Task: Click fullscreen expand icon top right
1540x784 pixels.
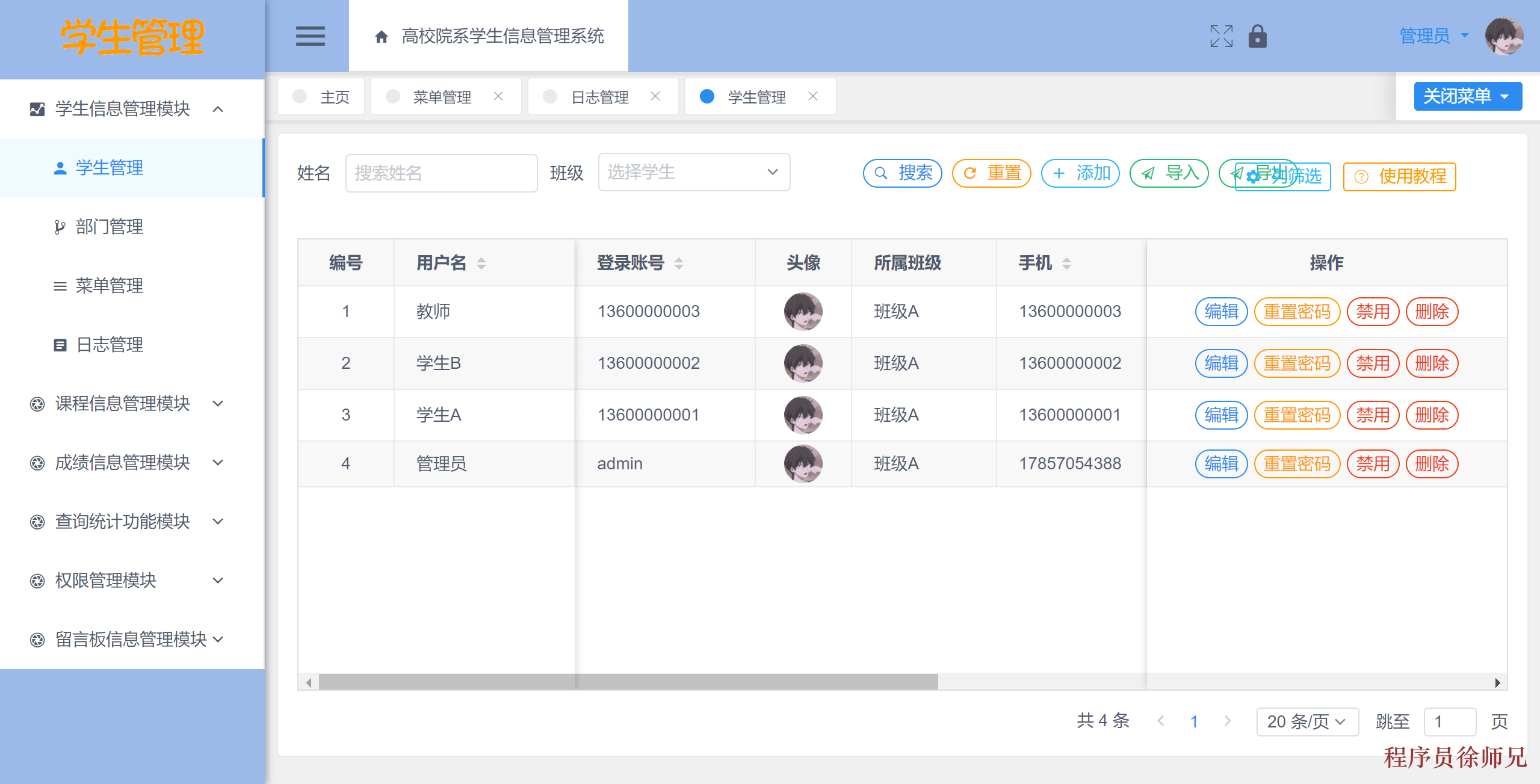Action: pos(1221,36)
